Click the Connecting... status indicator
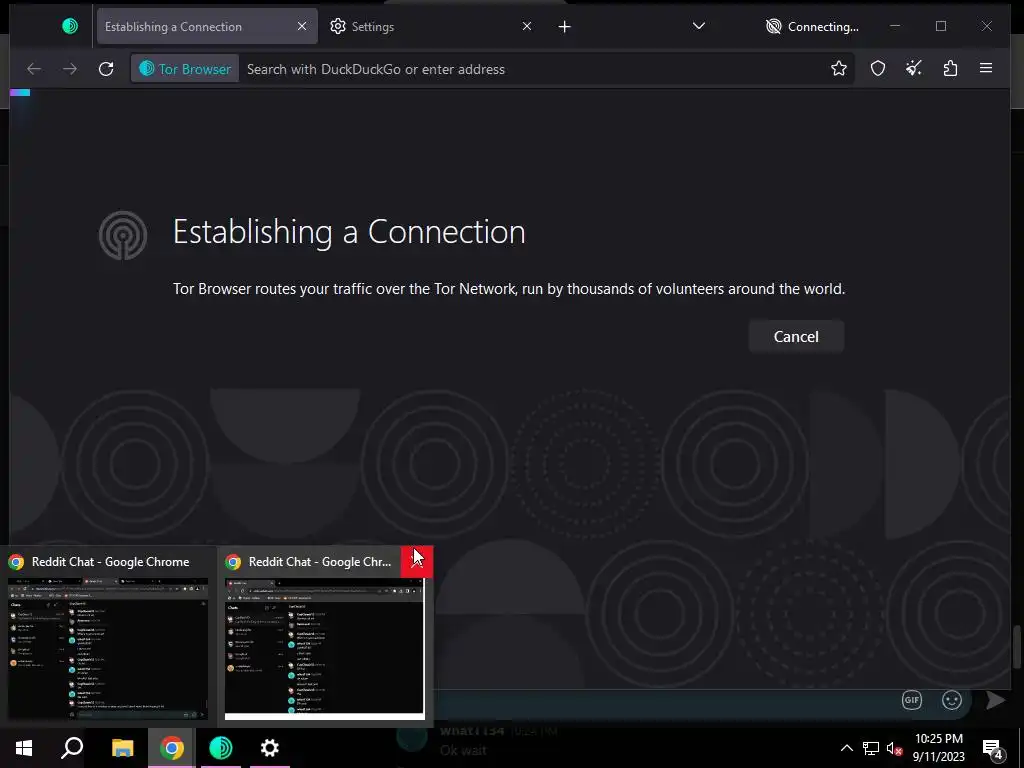The height and width of the screenshot is (768, 1024). point(812,26)
